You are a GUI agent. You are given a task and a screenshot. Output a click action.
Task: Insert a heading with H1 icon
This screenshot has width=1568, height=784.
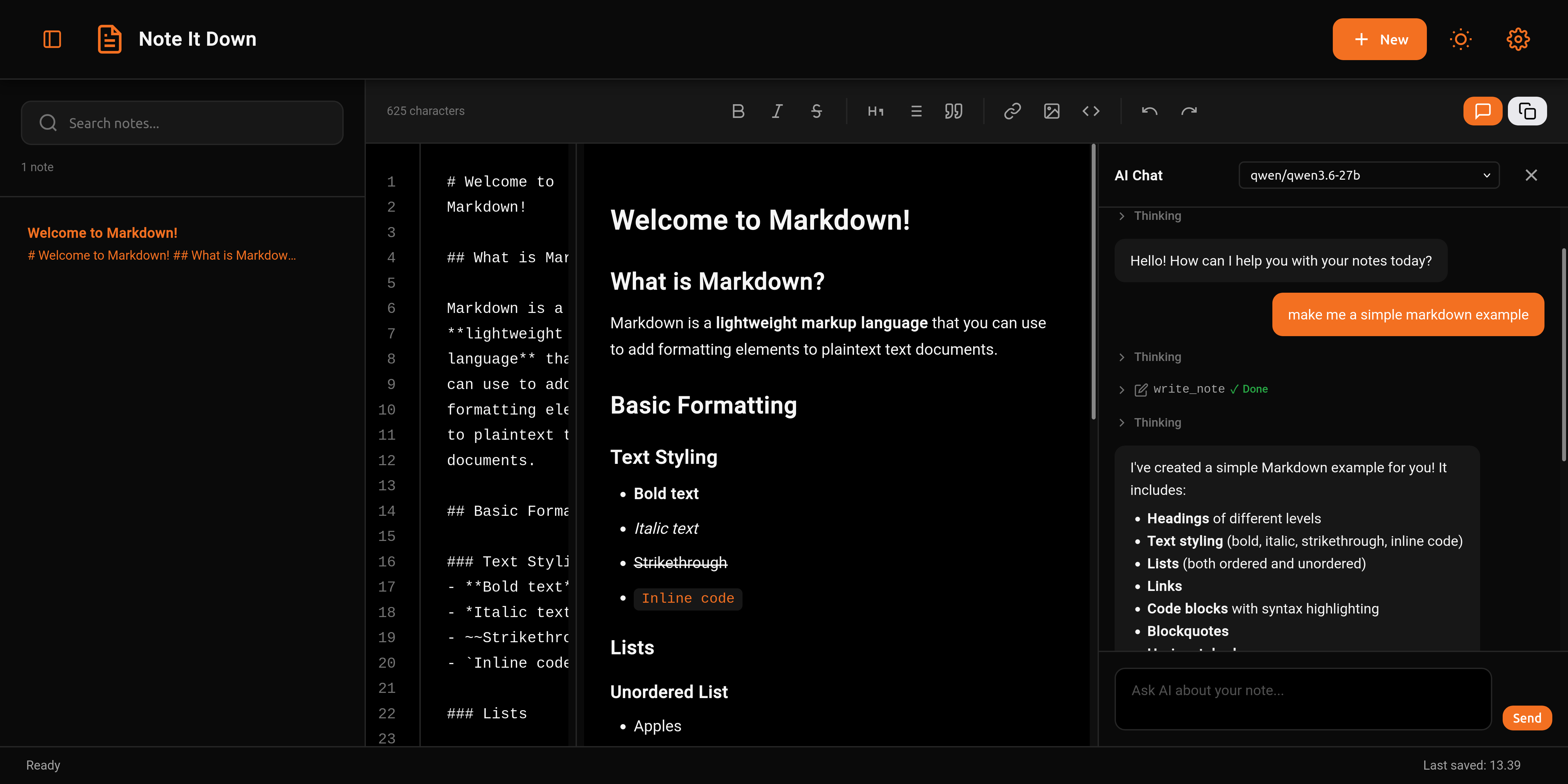[876, 111]
